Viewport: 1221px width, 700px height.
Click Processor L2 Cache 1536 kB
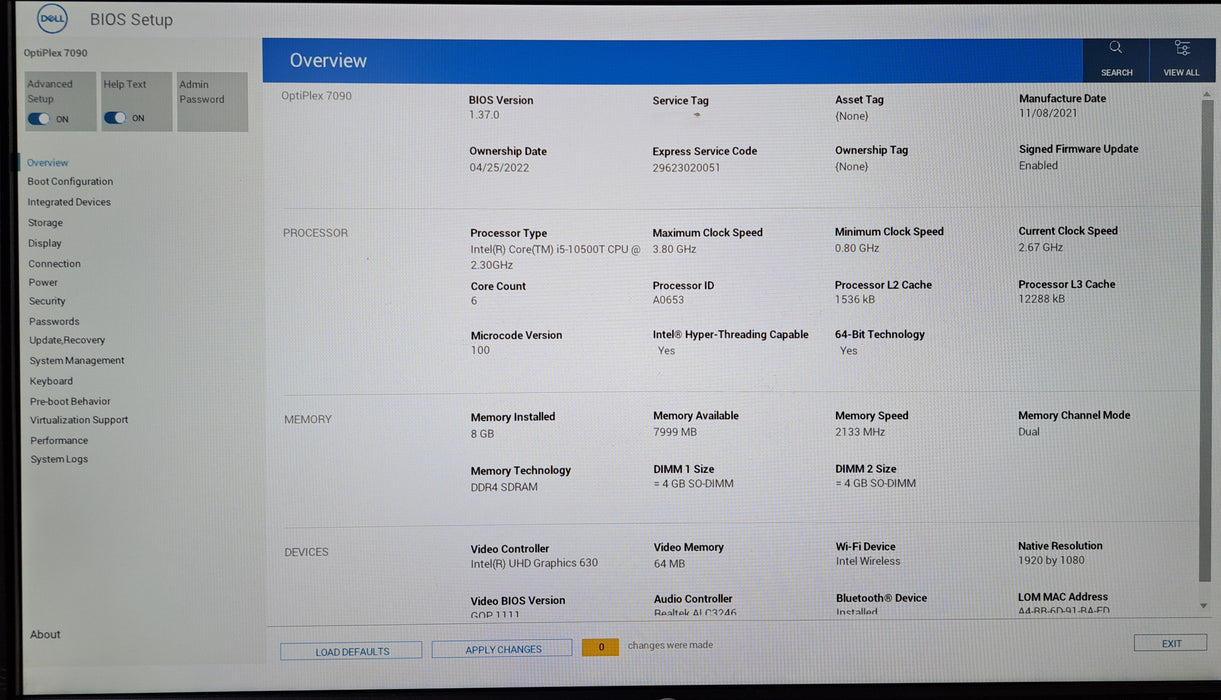[x=855, y=299]
